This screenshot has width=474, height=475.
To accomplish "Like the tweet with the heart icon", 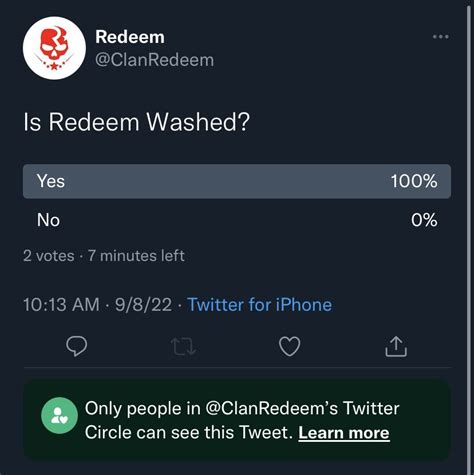I will pyautogui.click(x=289, y=346).
